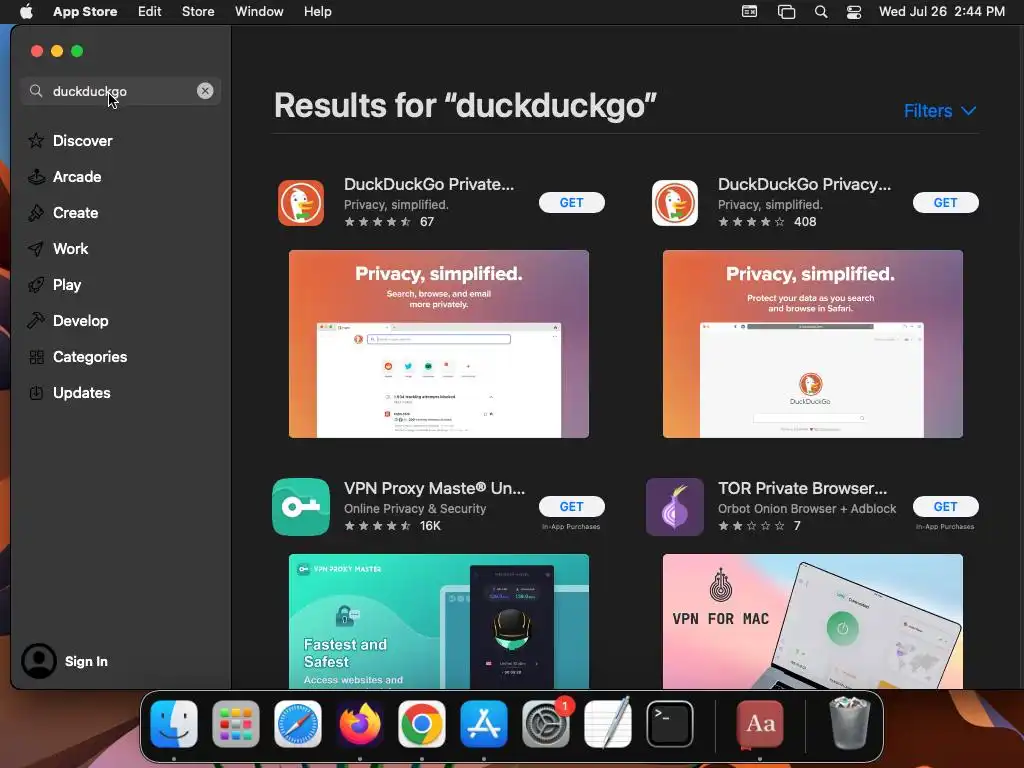The image size is (1024, 768).
Task: Click the keyboard input menu bar icon
Action: [x=750, y=12]
